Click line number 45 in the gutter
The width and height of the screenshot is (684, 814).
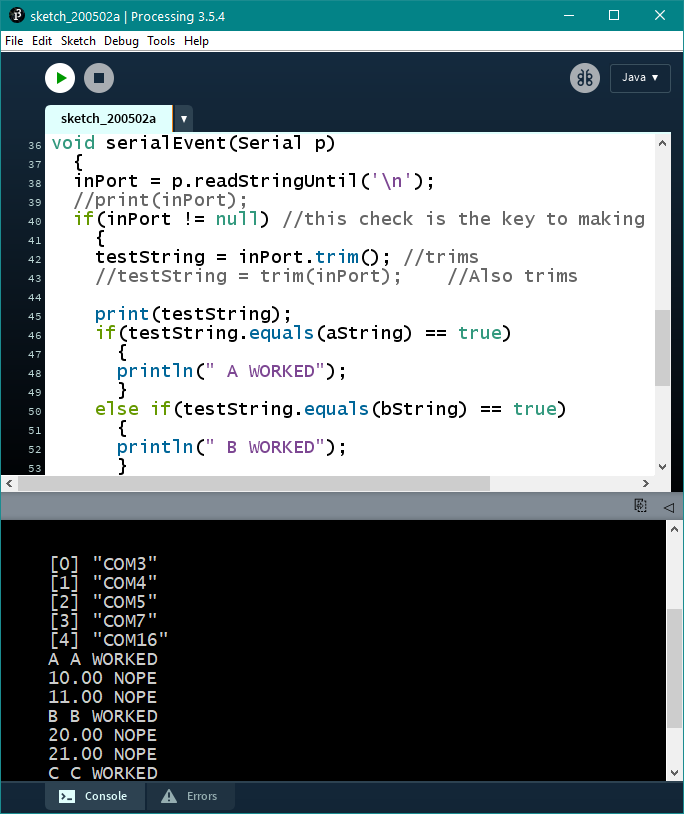pos(35,316)
